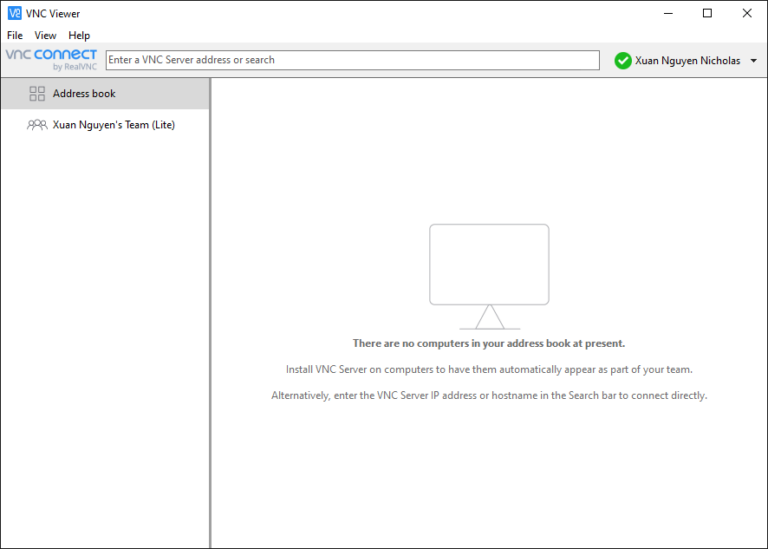Click the 'Install VNC Server on computers' text
The image size is (768, 549).
click(x=488, y=369)
